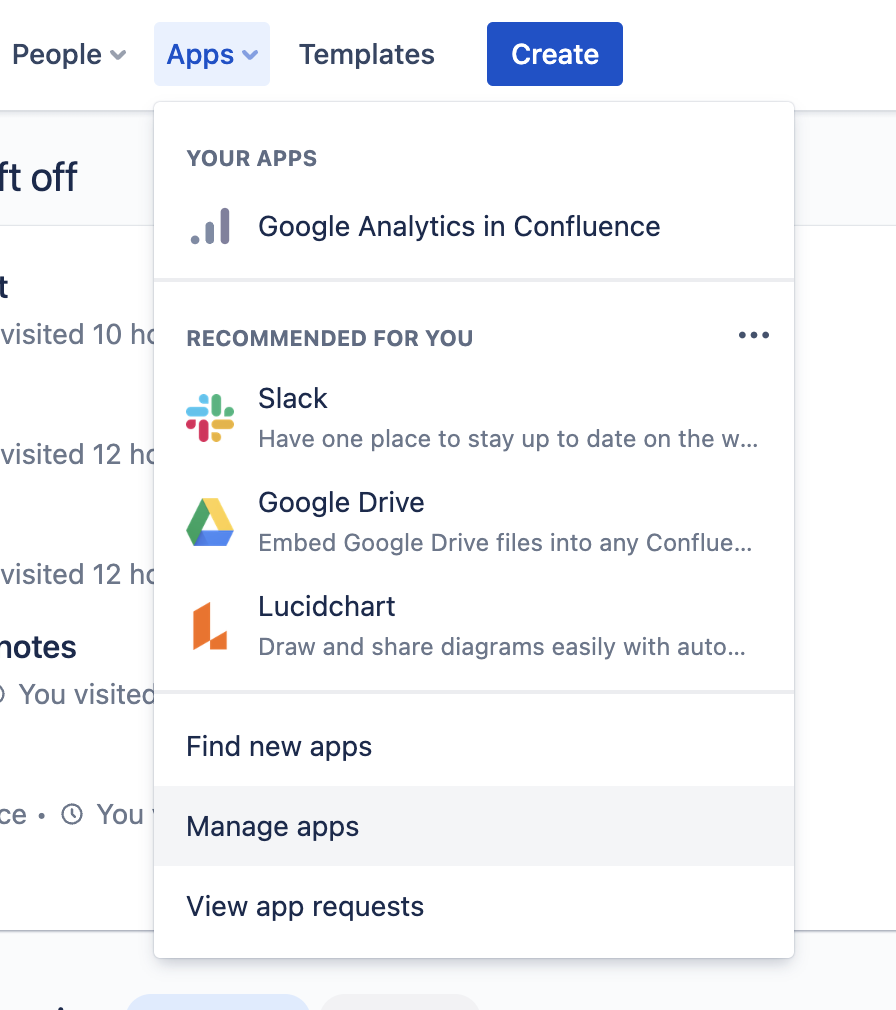896x1010 pixels.
Task: Click the Google Drive triangle icon
Action: (x=210, y=522)
